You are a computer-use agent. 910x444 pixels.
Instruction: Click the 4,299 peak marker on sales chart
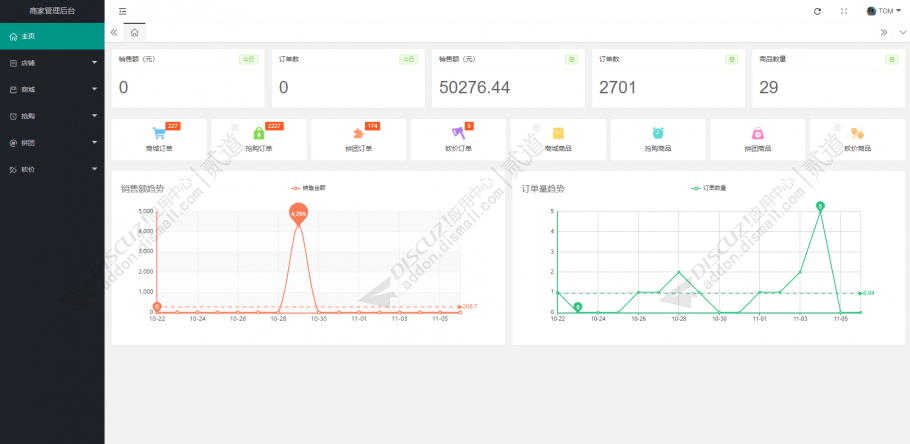pyautogui.click(x=298, y=213)
